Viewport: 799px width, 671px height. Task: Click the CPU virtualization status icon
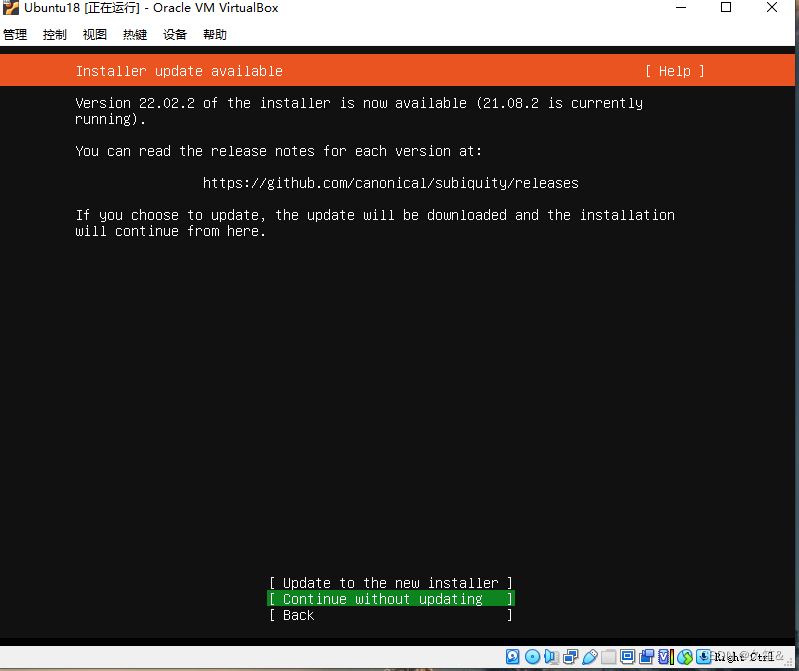pyautogui.click(x=666, y=657)
